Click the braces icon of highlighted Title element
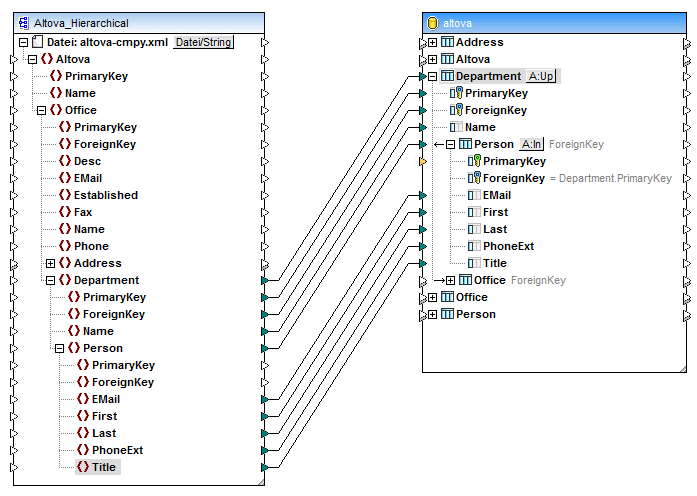The width and height of the screenshot is (697, 496). click(83, 467)
